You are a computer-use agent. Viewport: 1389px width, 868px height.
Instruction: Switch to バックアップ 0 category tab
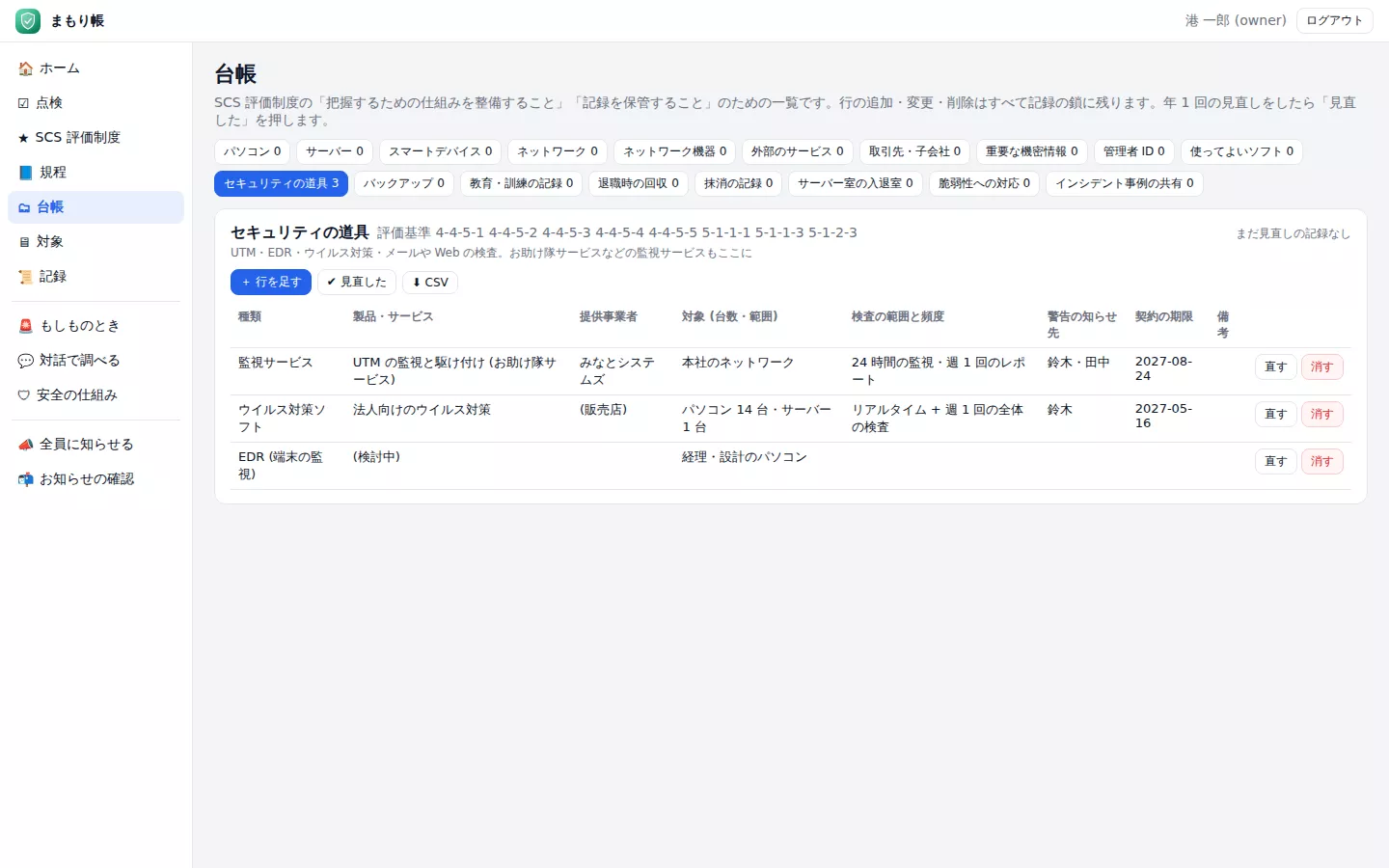403,183
